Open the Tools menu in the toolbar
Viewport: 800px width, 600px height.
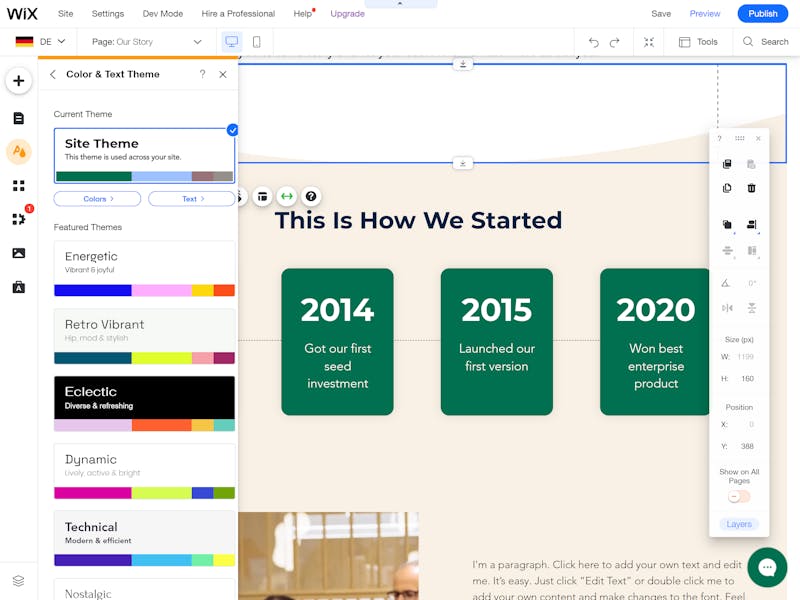pos(698,42)
